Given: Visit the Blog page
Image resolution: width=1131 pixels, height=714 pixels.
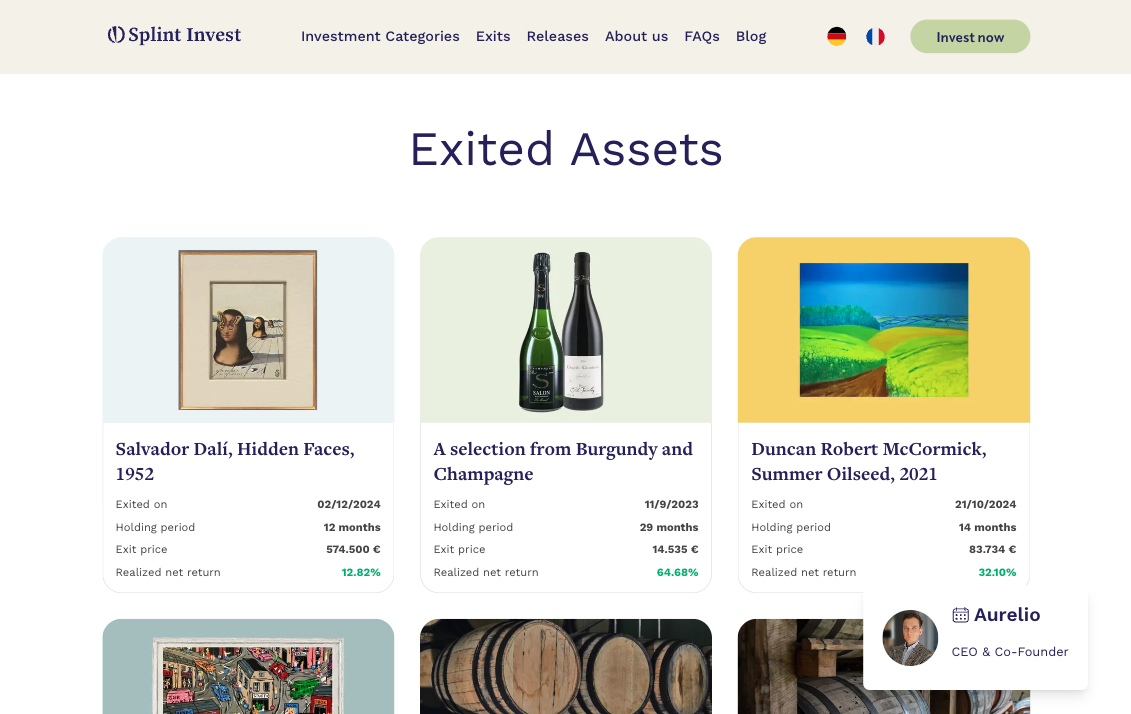Looking at the screenshot, I should (x=751, y=36).
